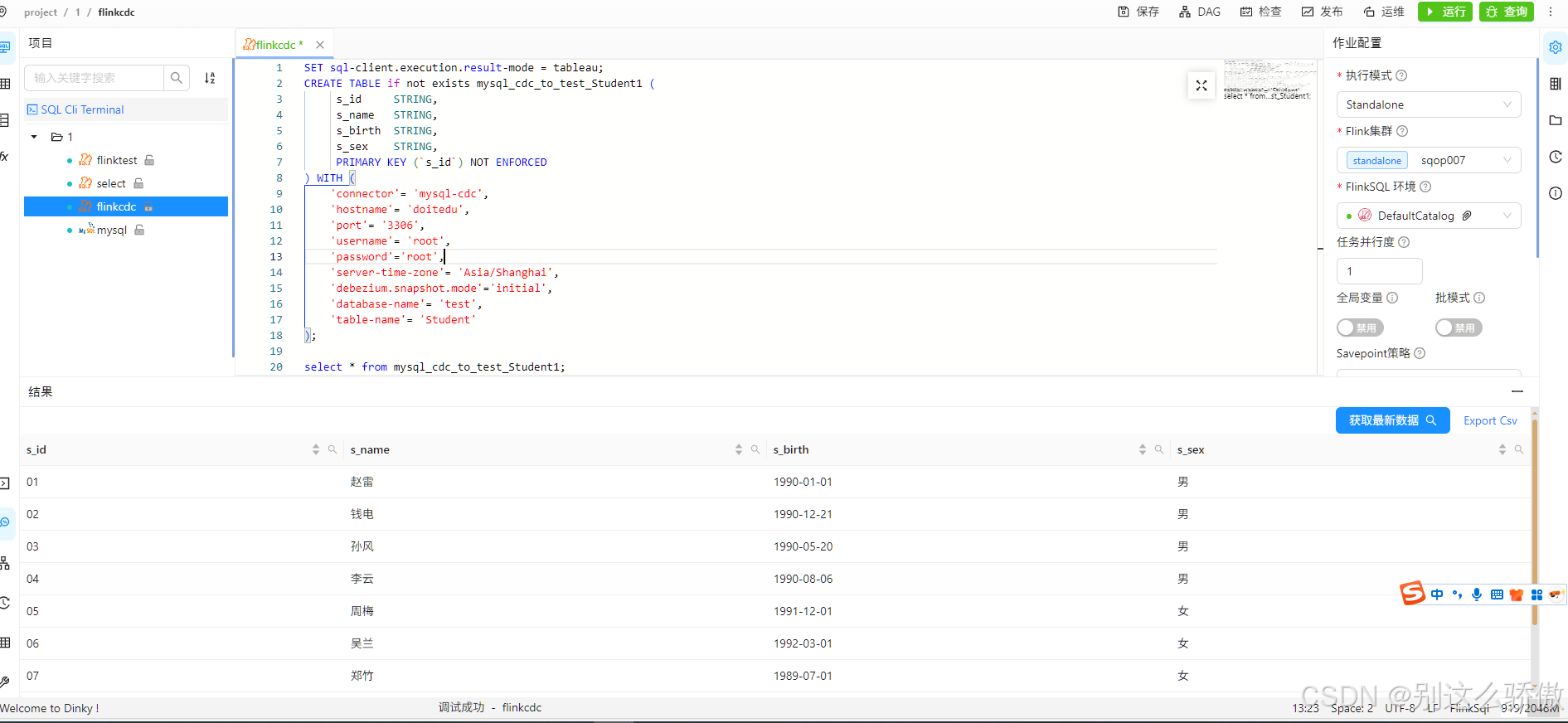Sort by the s_birth column
The height and width of the screenshot is (723, 1568).
(x=1143, y=449)
